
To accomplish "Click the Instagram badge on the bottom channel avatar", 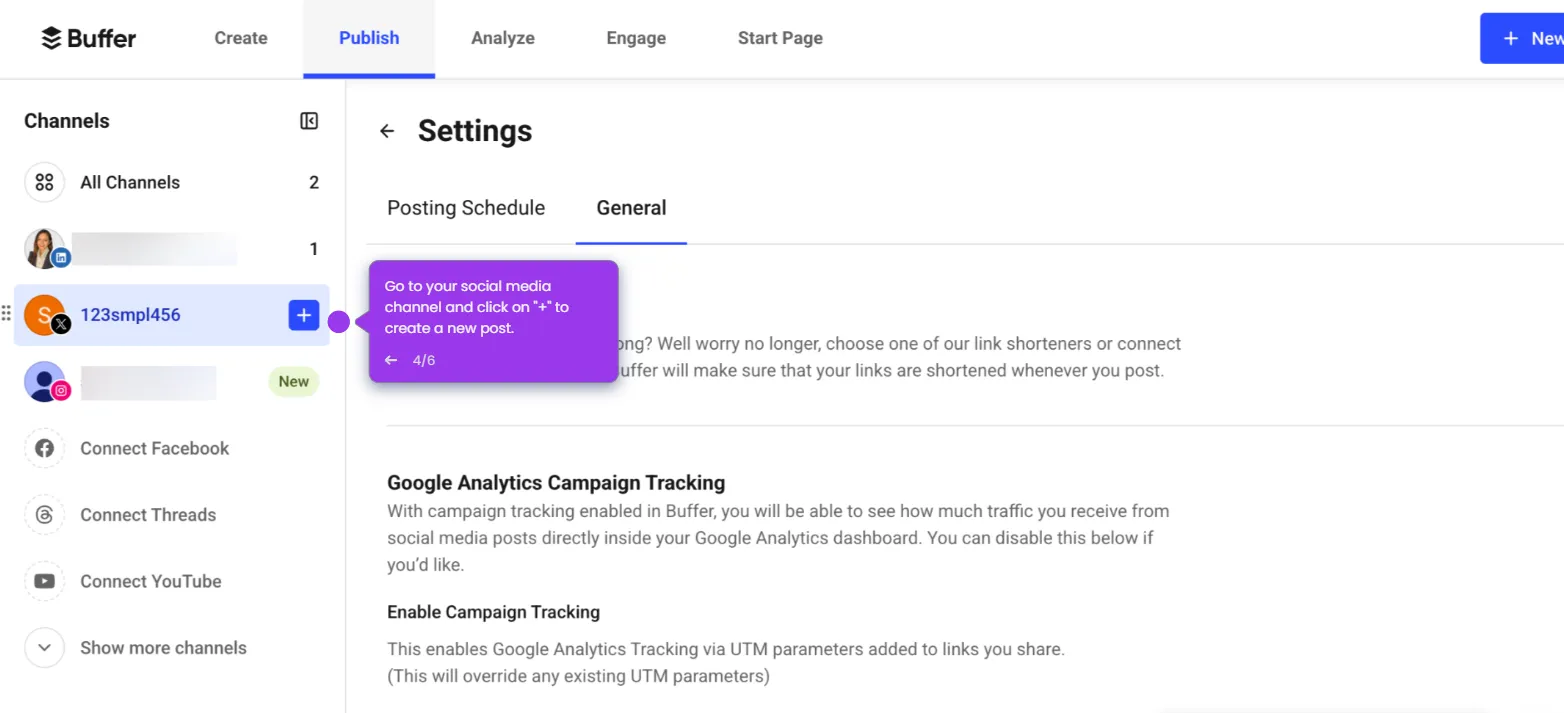I will [x=62, y=390].
